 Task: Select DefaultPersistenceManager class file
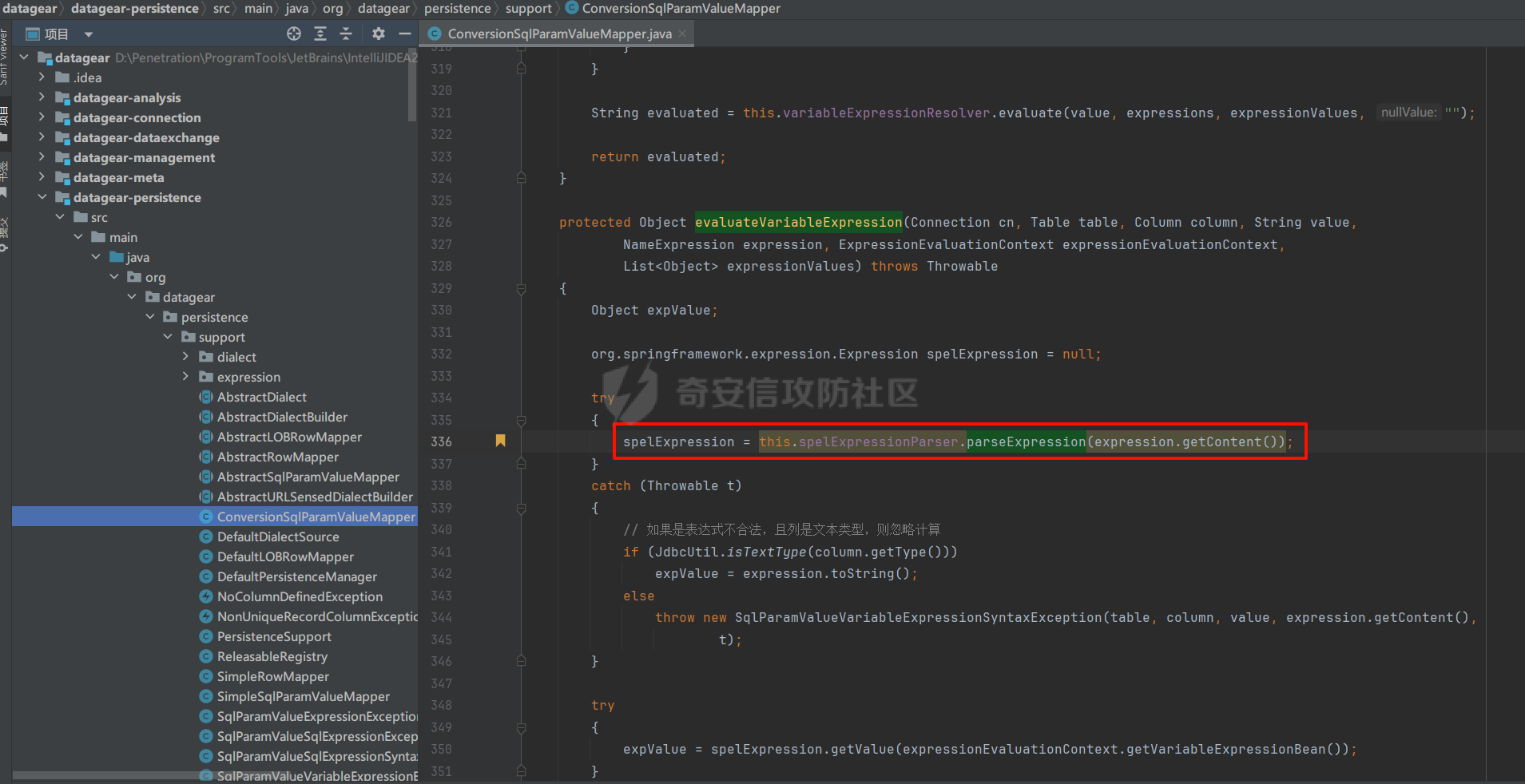coord(296,576)
